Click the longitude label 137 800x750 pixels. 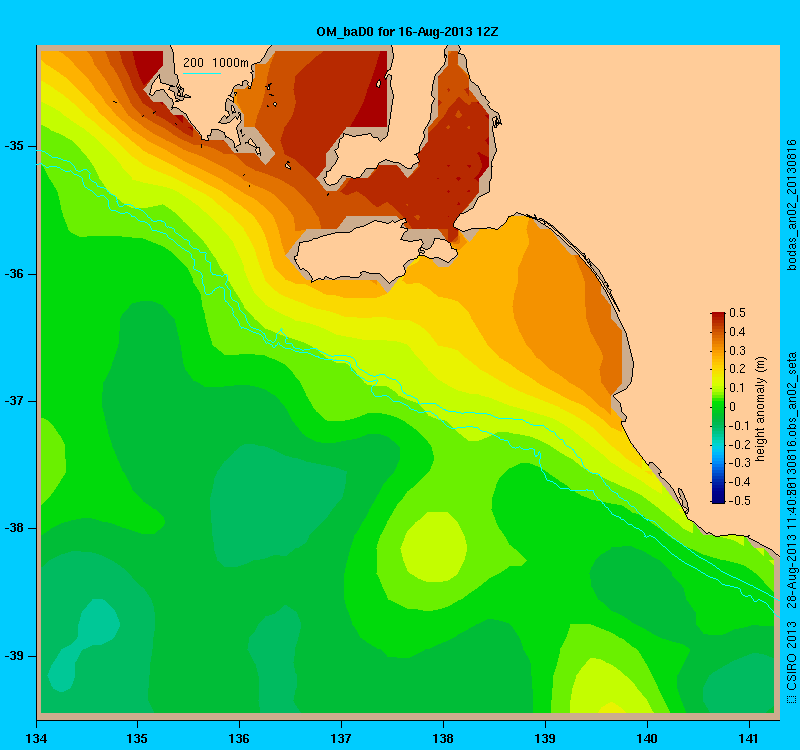[341, 738]
